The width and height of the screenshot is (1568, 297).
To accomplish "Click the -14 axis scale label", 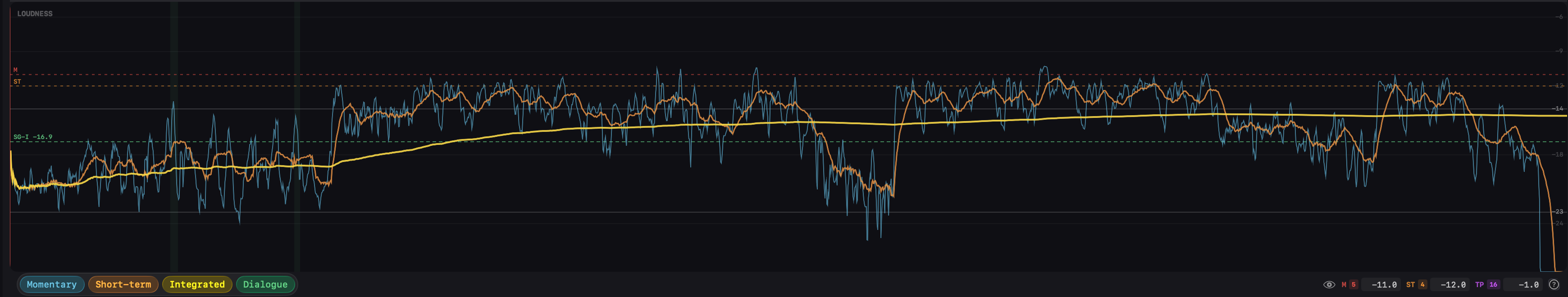I will (x=1558, y=108).
